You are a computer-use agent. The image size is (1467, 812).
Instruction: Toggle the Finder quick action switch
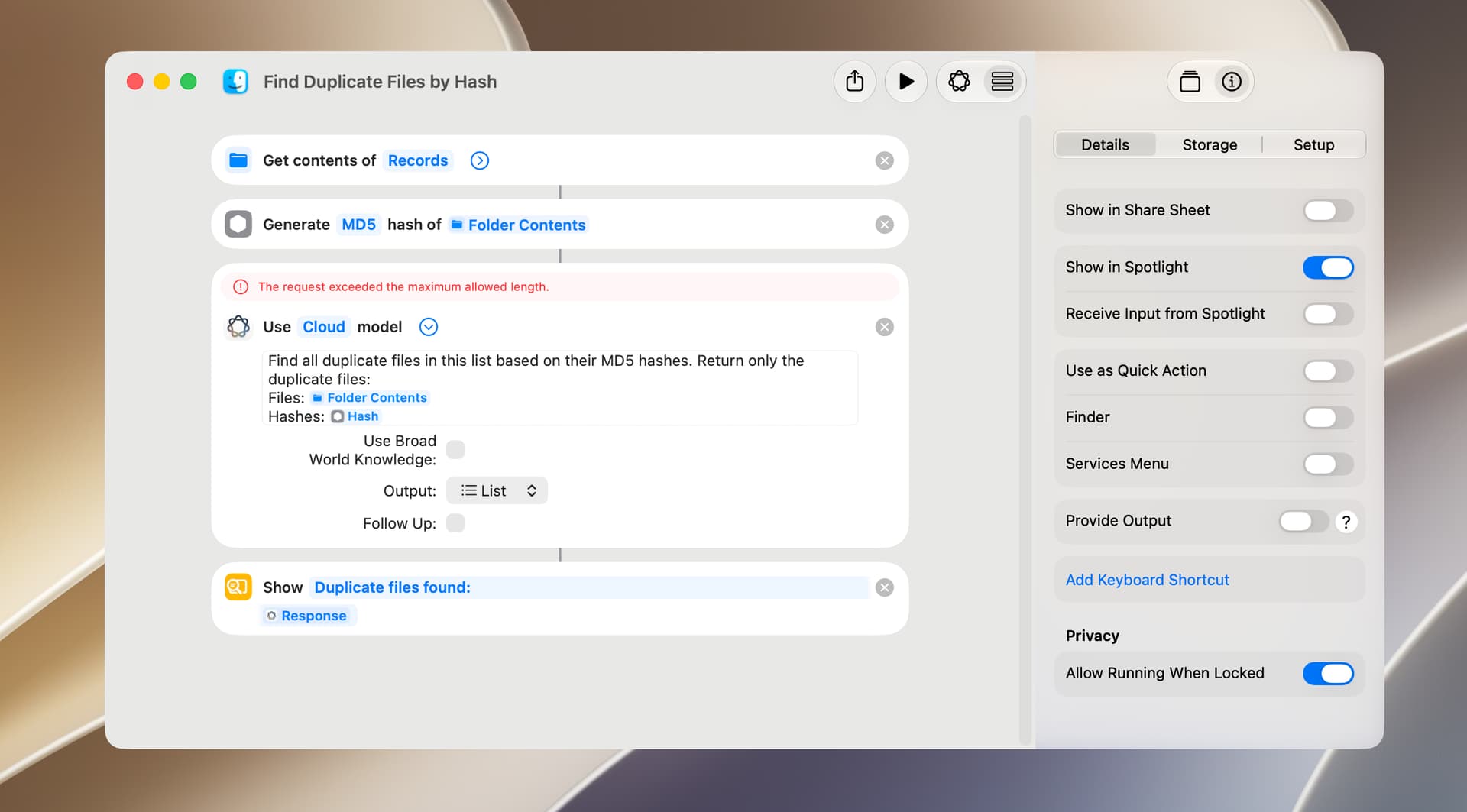click(x=1328, y=418)
